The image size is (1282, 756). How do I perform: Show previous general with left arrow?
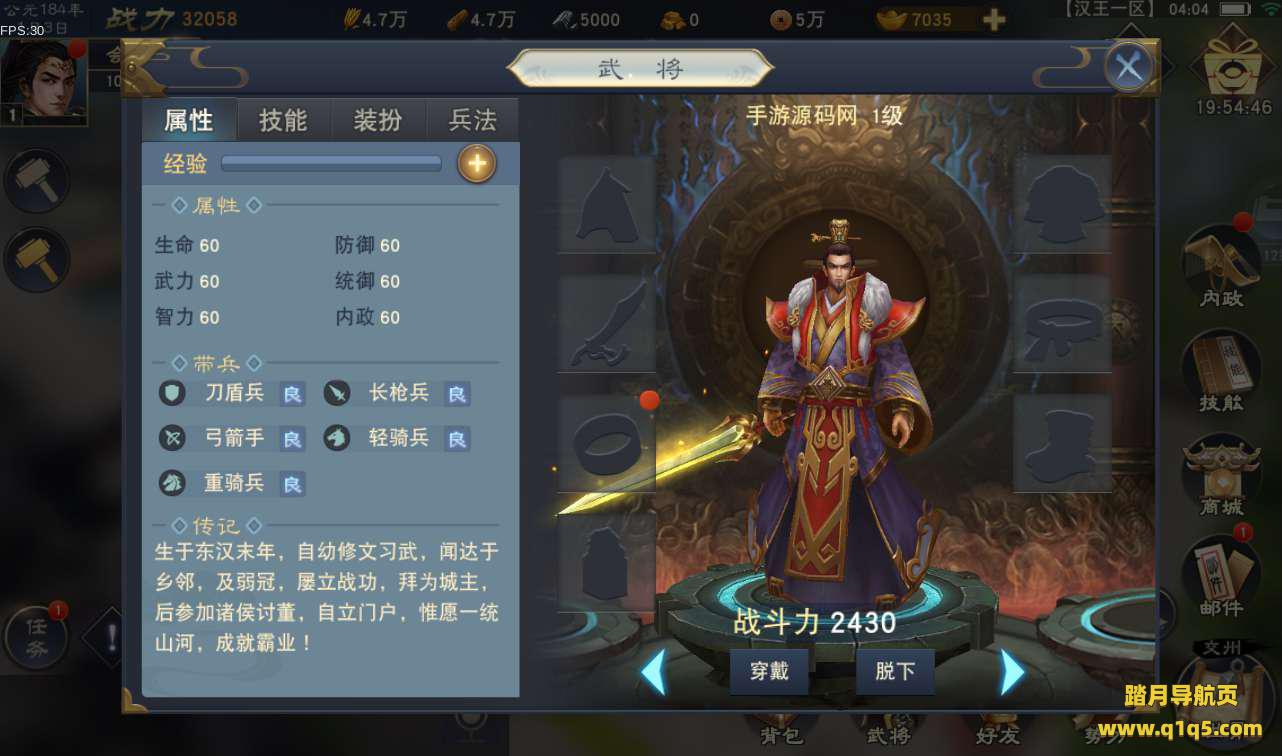653,672
